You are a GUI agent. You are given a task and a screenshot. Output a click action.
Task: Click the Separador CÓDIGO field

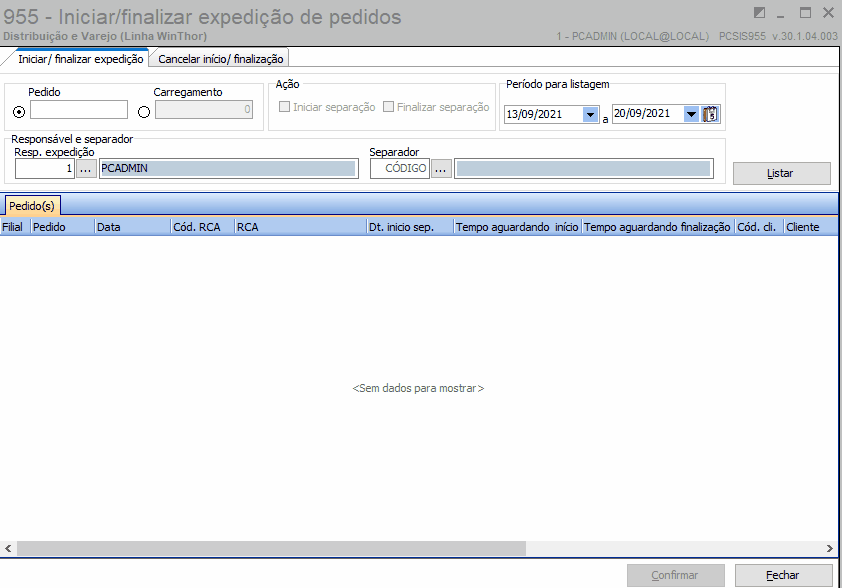point(400,169)
